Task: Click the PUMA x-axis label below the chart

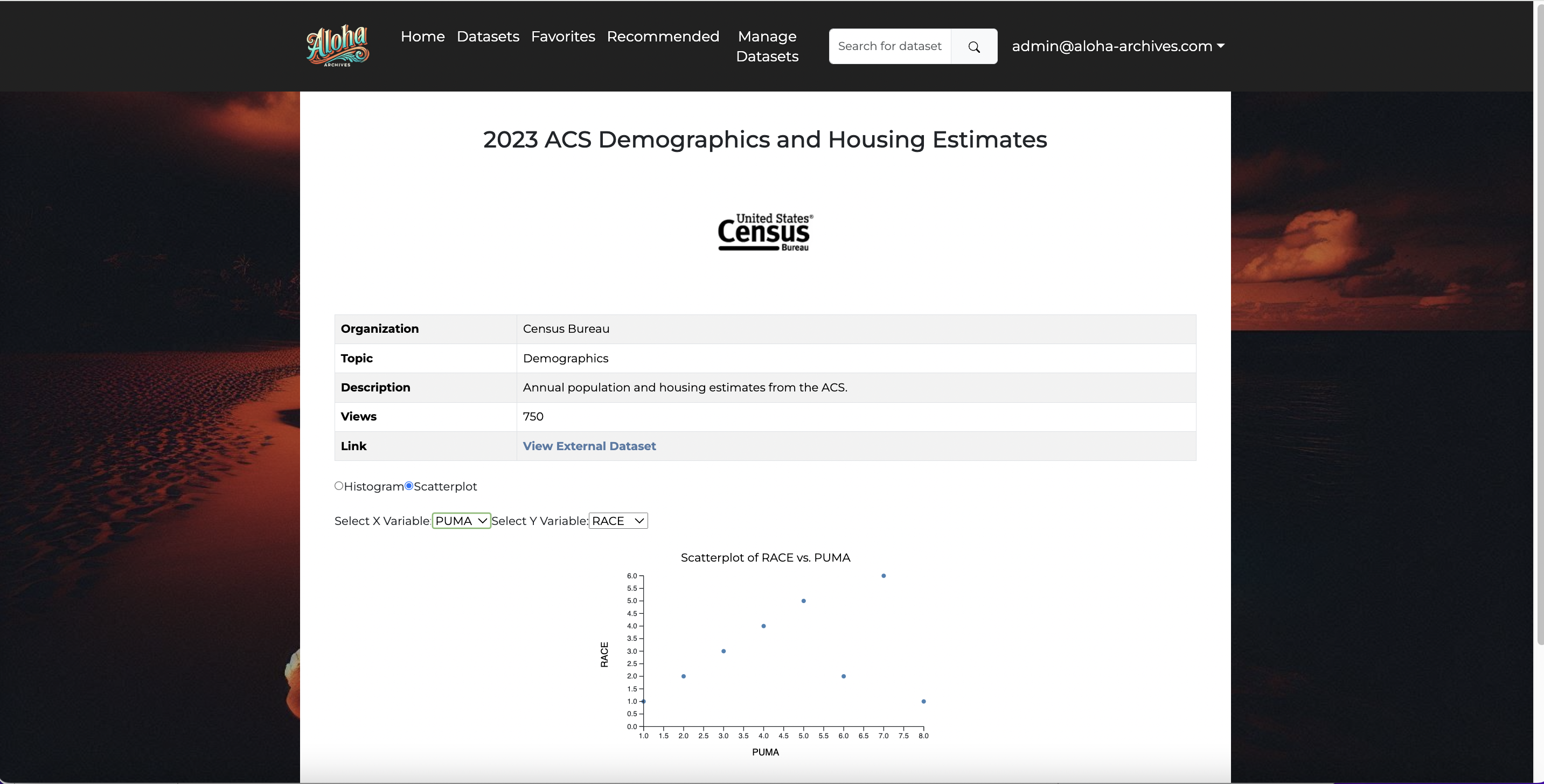Action: [766, 752]
